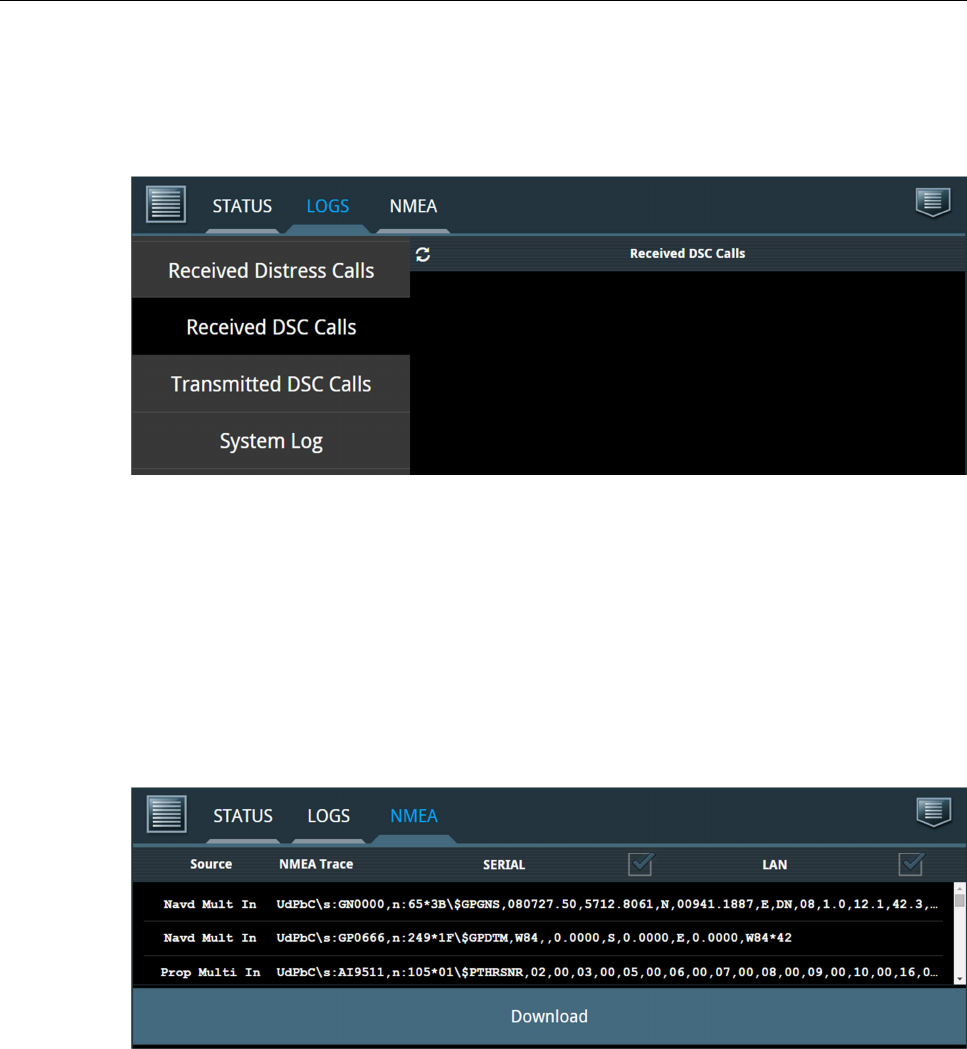The image size is (967, 1049).
Task: Open Transmitted DSC Calls log
Action: click(271, 384)
